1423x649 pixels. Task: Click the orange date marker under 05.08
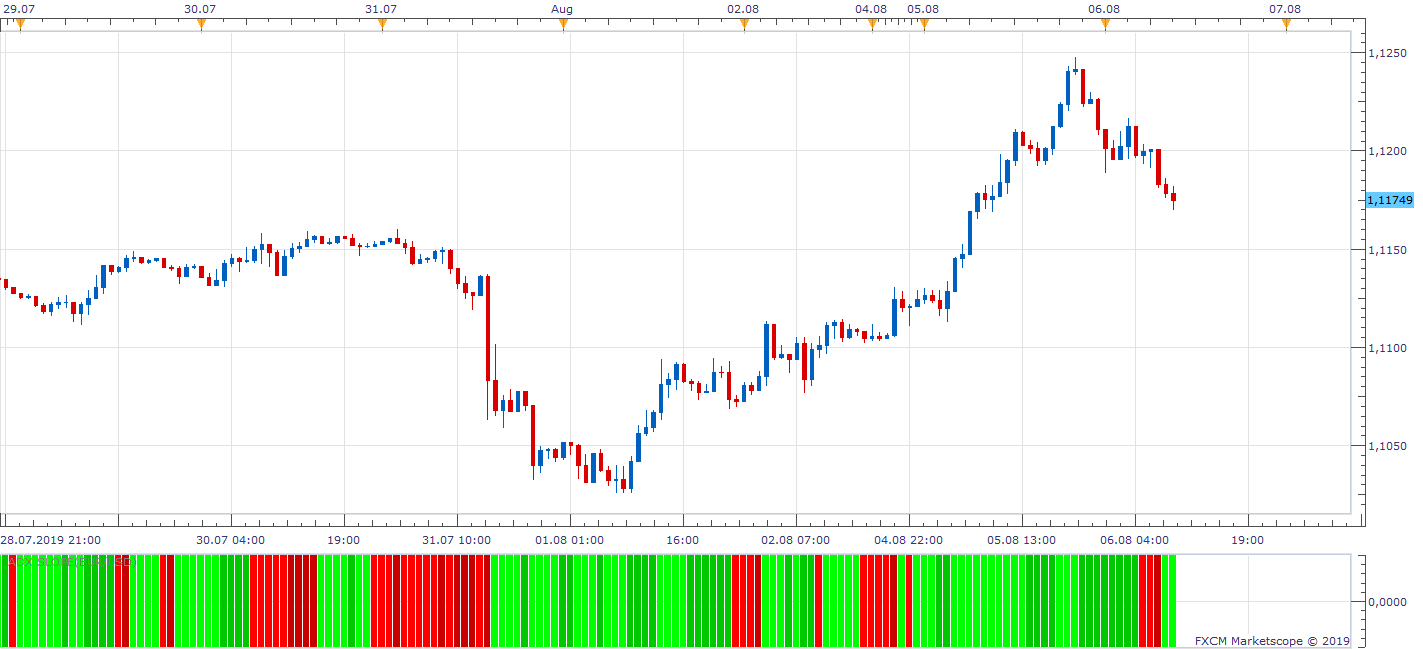tap(924, 24)
